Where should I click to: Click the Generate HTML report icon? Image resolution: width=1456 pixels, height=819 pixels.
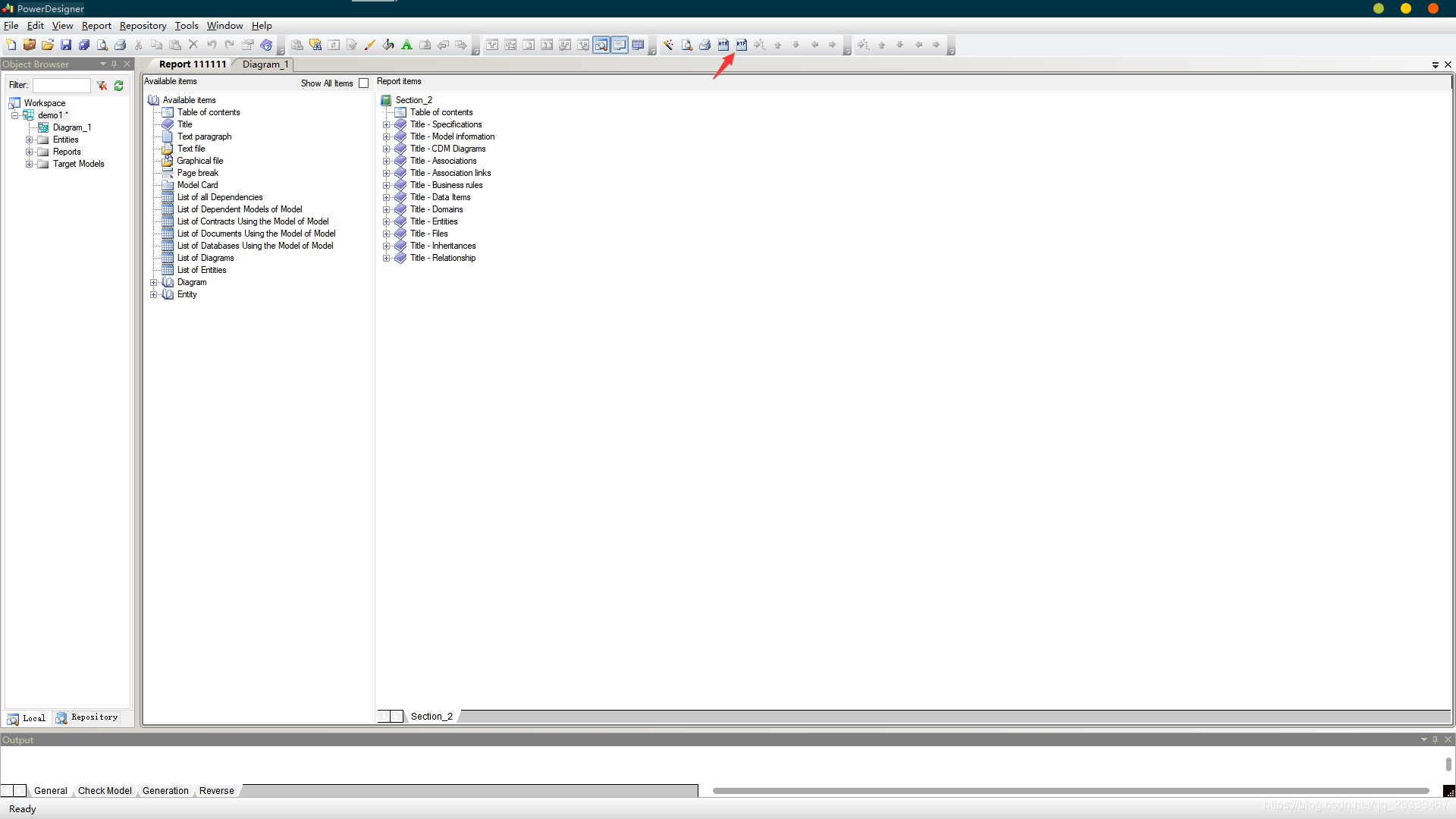coord(723,45)
